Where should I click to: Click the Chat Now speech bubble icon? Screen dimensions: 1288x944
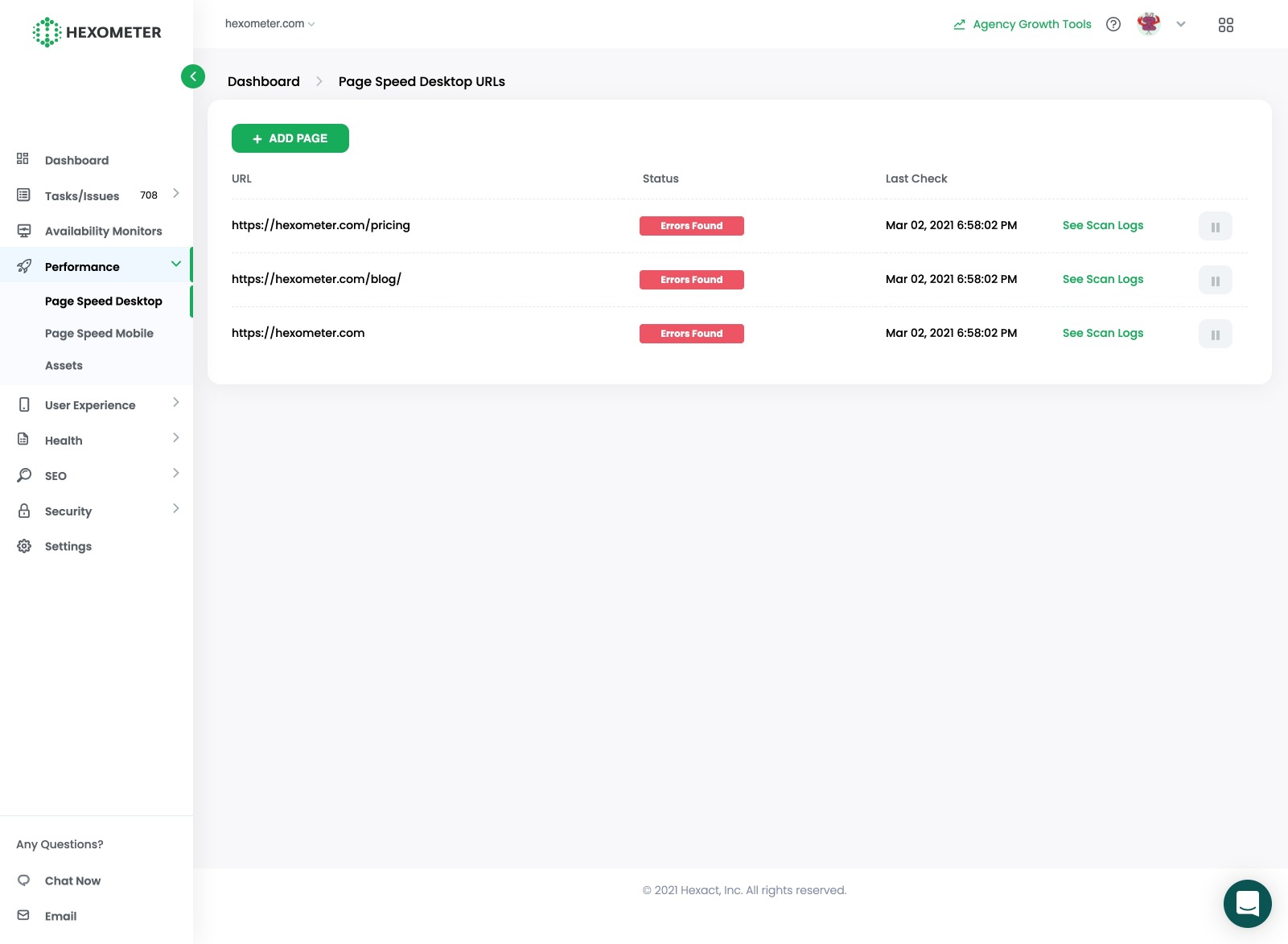pos(23,880)
